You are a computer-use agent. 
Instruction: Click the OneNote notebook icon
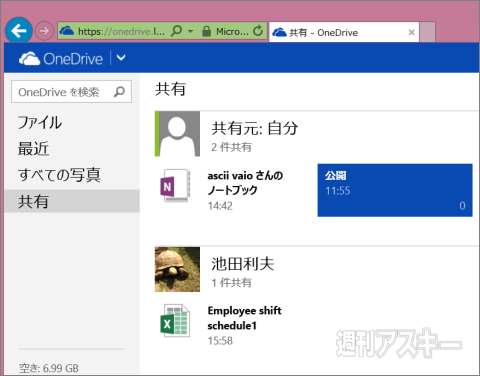click(175, 186)
